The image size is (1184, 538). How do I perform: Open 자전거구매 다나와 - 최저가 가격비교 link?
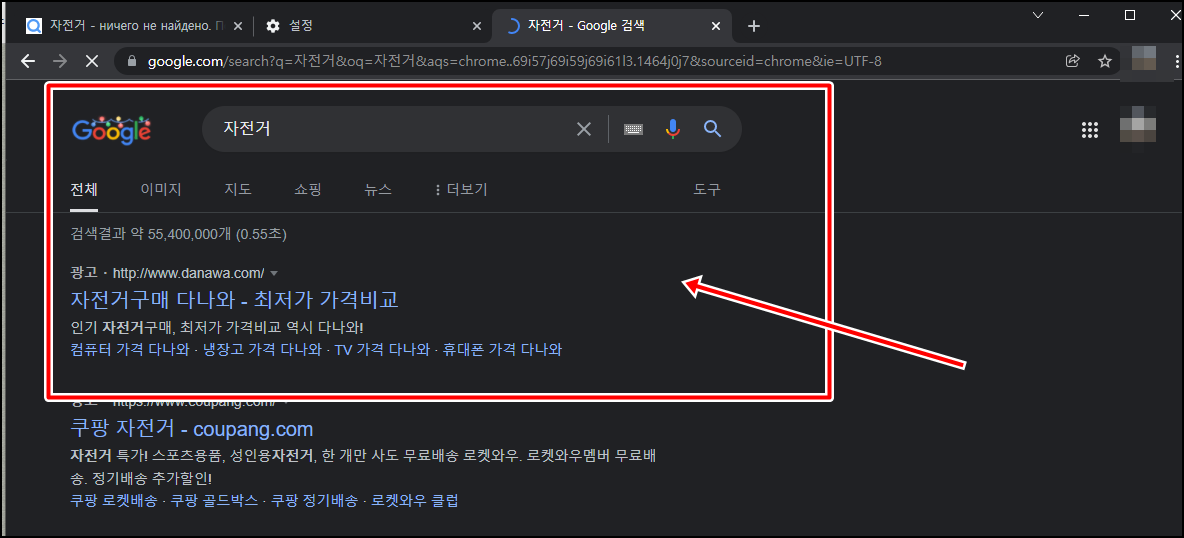click(x=235, y=300)
